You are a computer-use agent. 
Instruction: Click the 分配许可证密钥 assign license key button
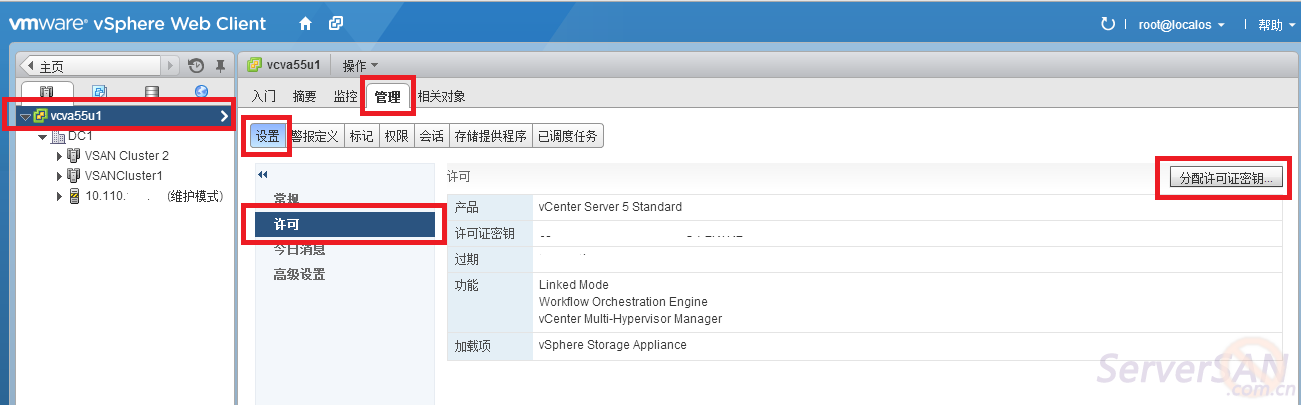(1225, 178)
